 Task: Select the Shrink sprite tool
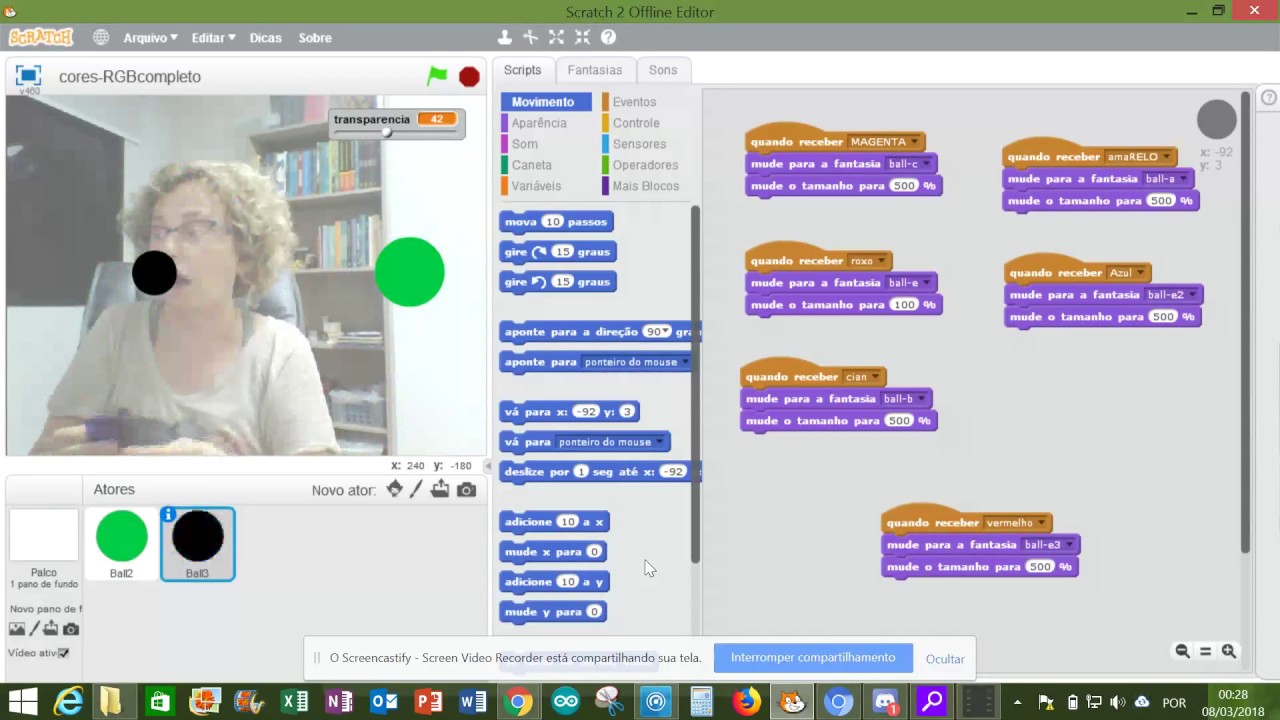pyautogui.click(x=582, y=37)
